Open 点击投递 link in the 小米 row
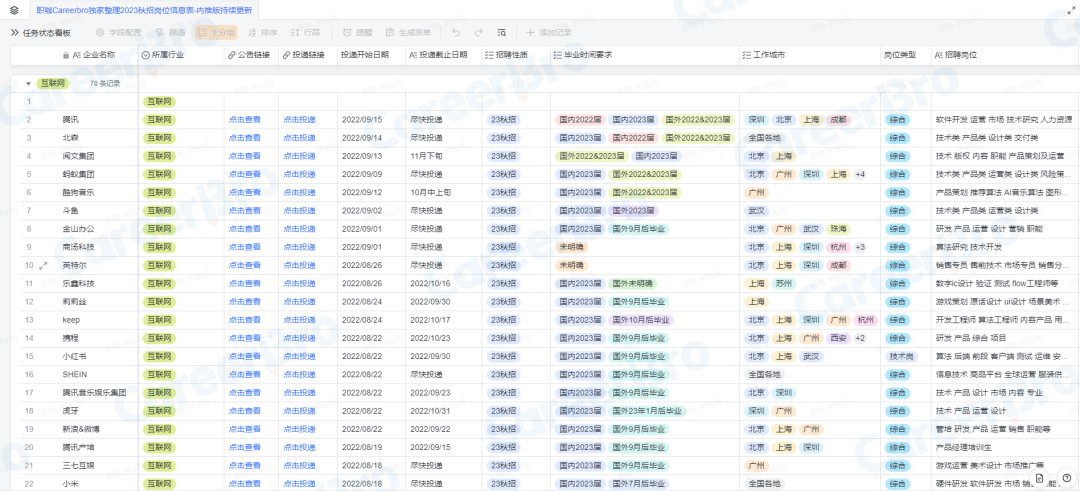The height and width of the screenshot is (491, 1080). click(300, 483)
